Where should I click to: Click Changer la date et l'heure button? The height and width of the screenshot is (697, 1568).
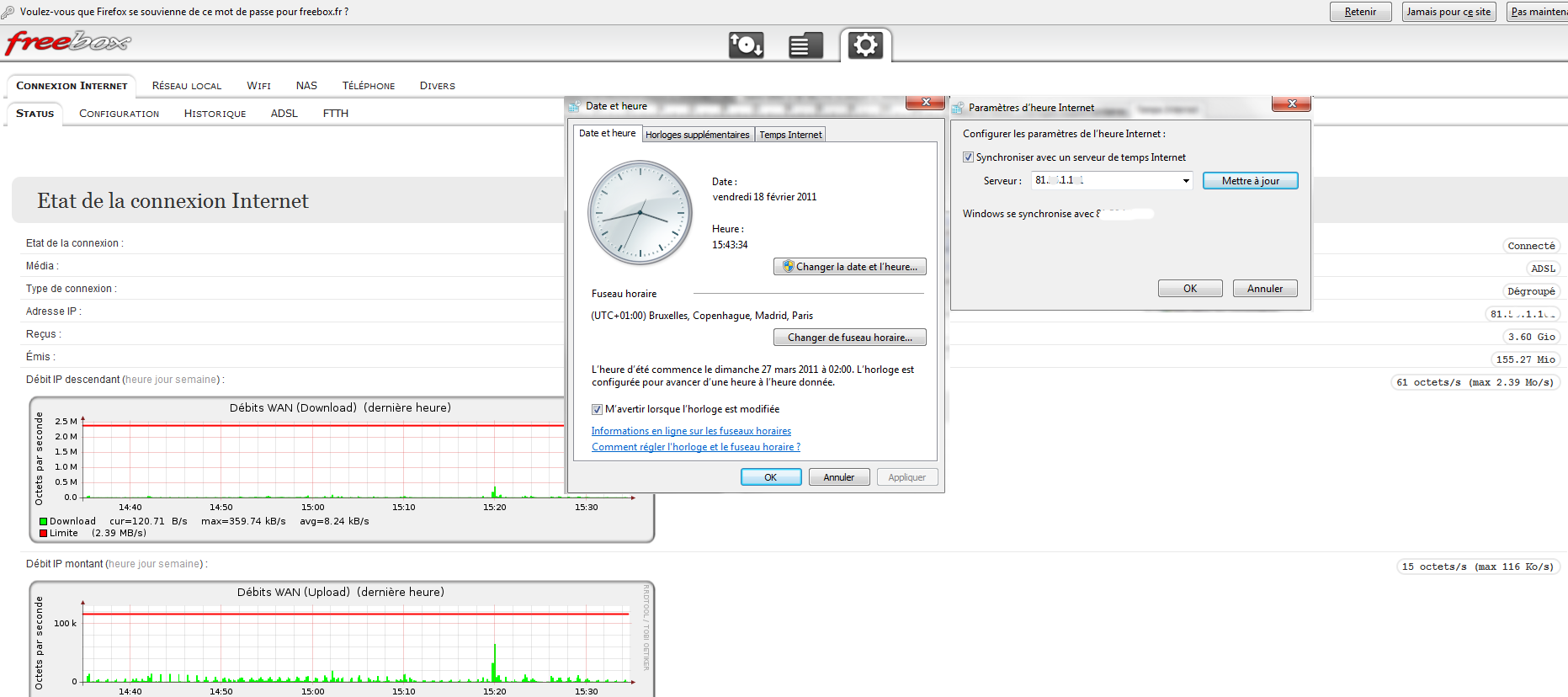(x=849, y=267)
